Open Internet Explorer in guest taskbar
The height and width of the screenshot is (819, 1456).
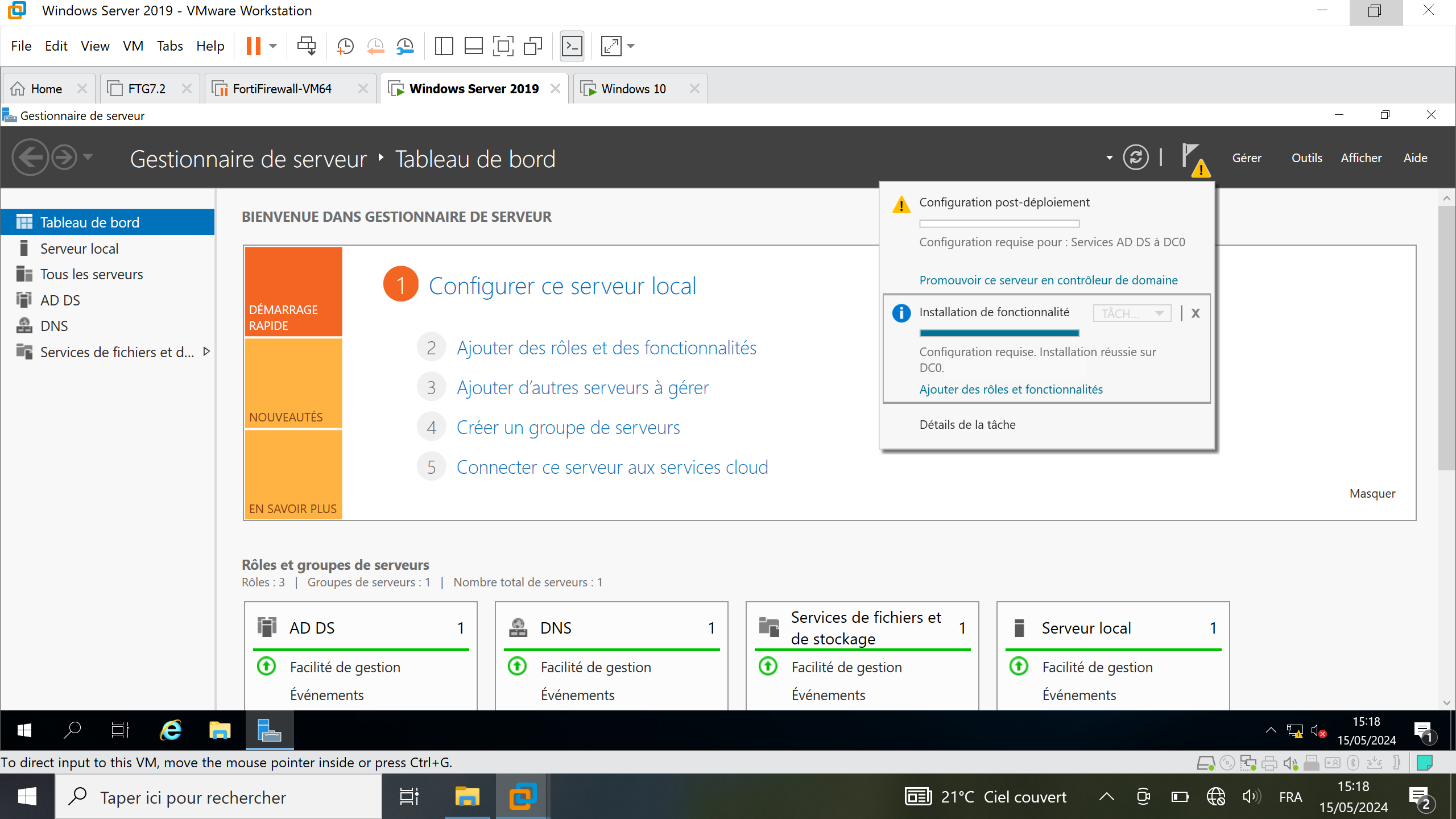click(171, 730)
